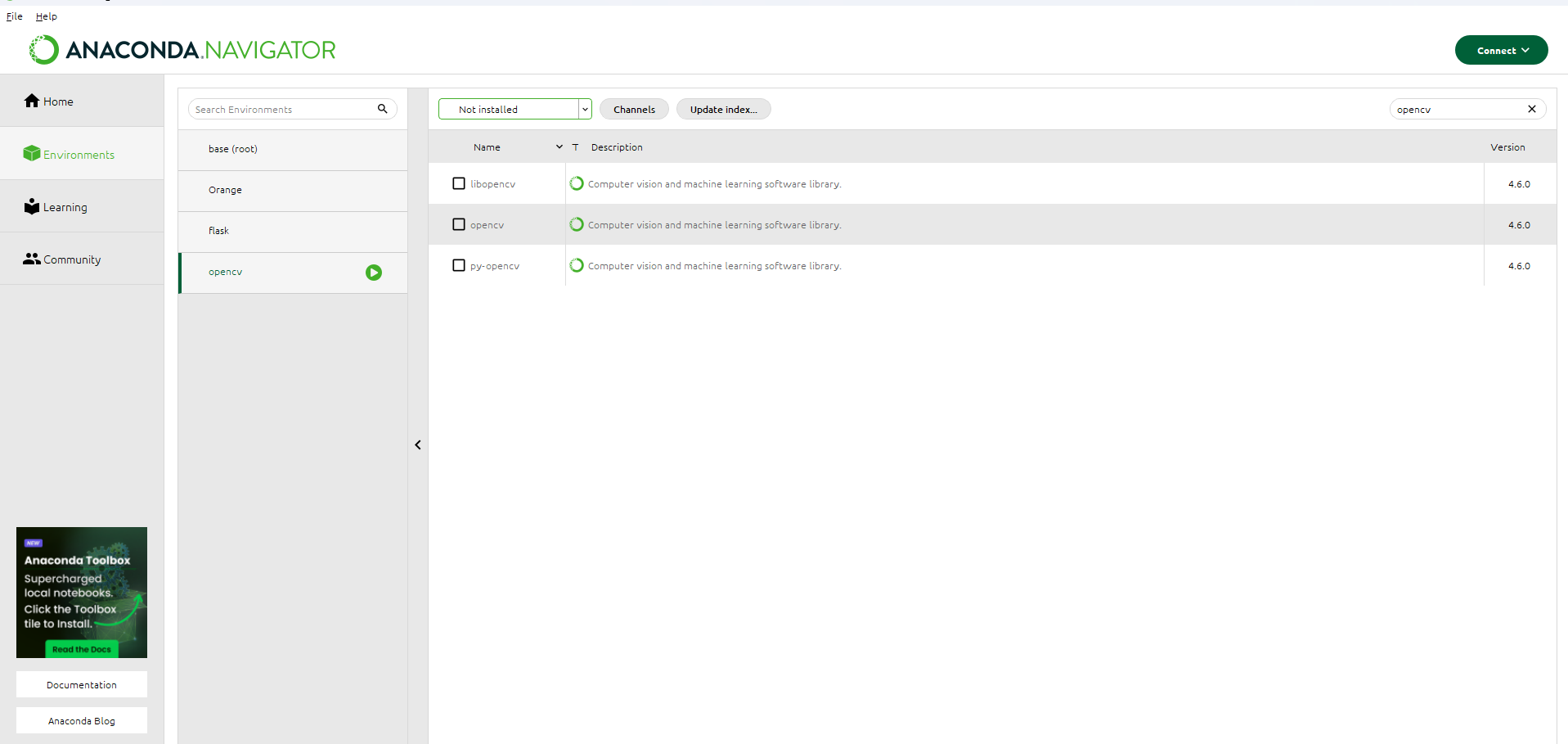The height and width of the screenshot is (744, 1568).
Task: Select the Orange environment
Action: (293, 191)
